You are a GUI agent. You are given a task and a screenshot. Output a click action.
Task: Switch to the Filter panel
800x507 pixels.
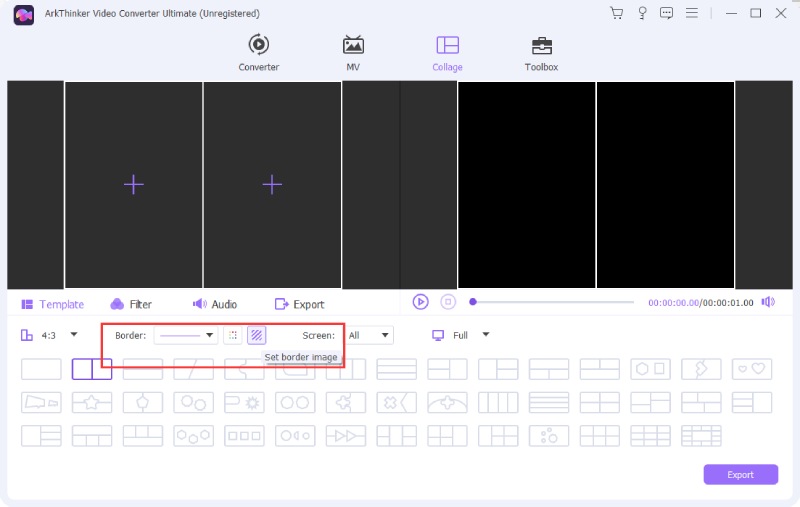click(x=131, y=305)
